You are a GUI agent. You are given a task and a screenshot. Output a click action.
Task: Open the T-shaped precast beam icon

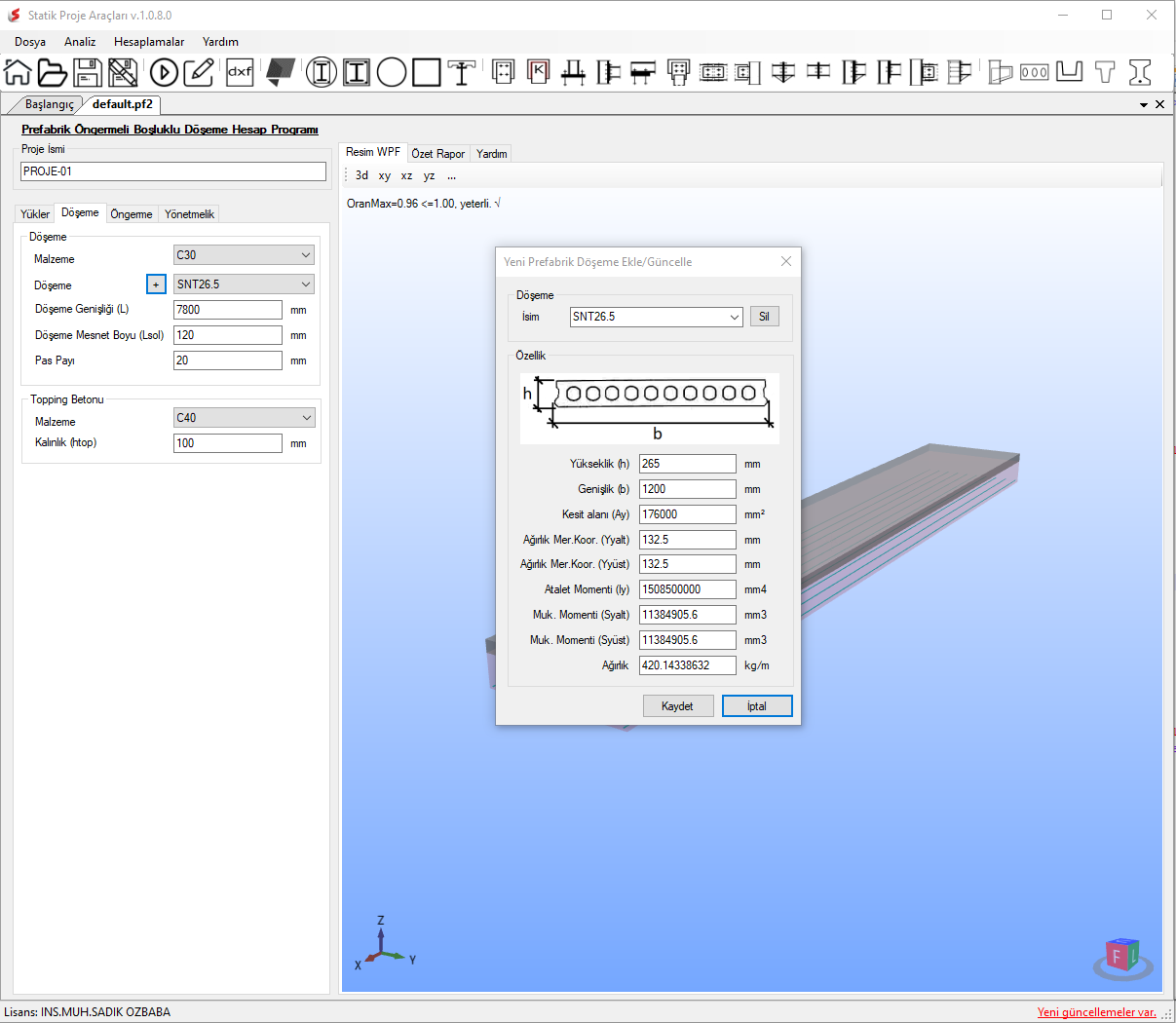tap(1104, 71)
